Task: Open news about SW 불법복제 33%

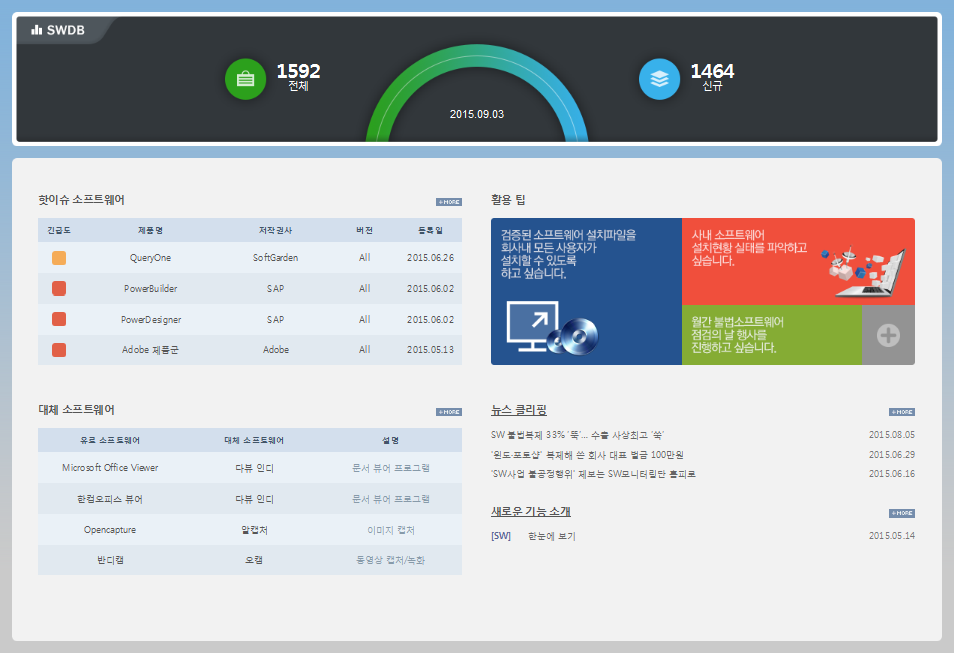Action: click(x=577, y=435)
